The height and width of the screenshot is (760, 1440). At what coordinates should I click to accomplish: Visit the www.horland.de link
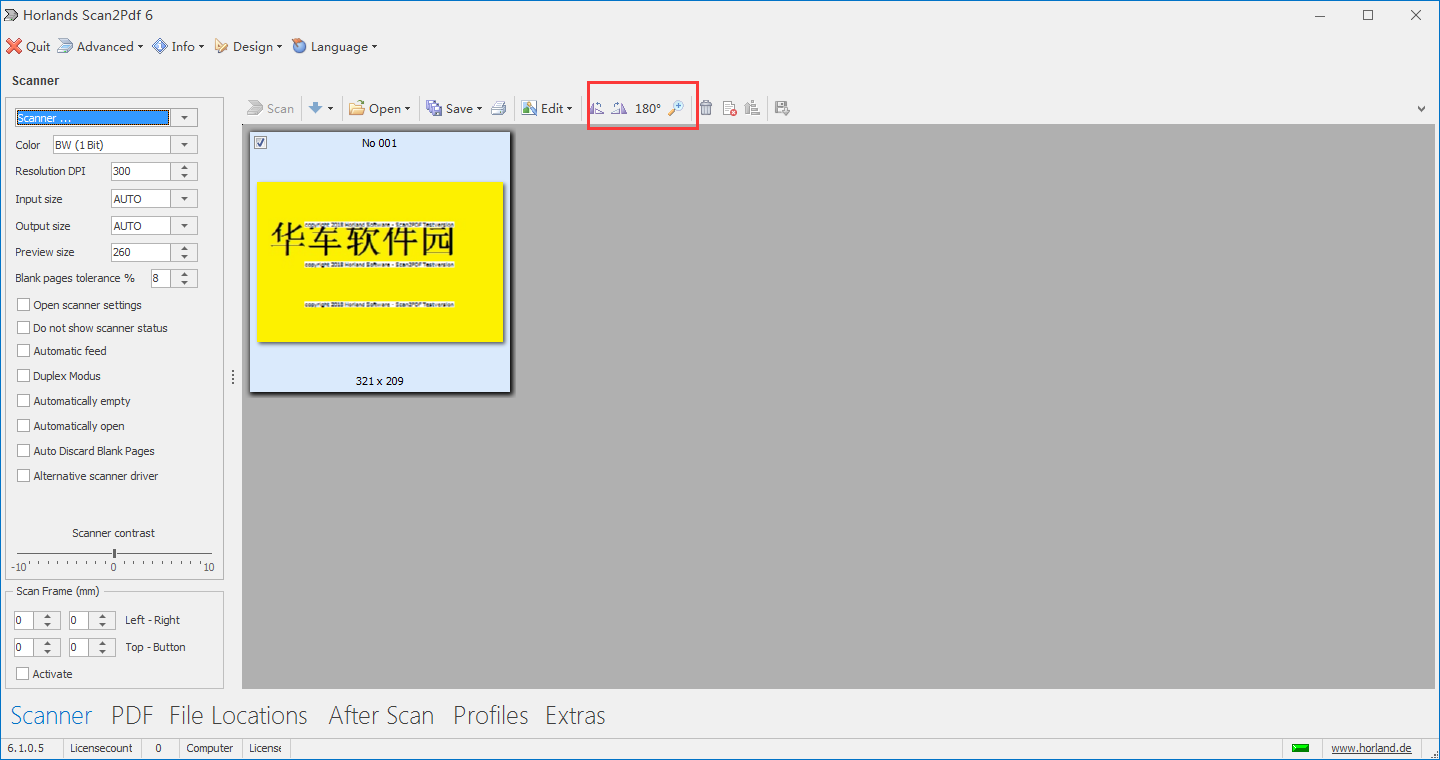(x=1371, y=747)
